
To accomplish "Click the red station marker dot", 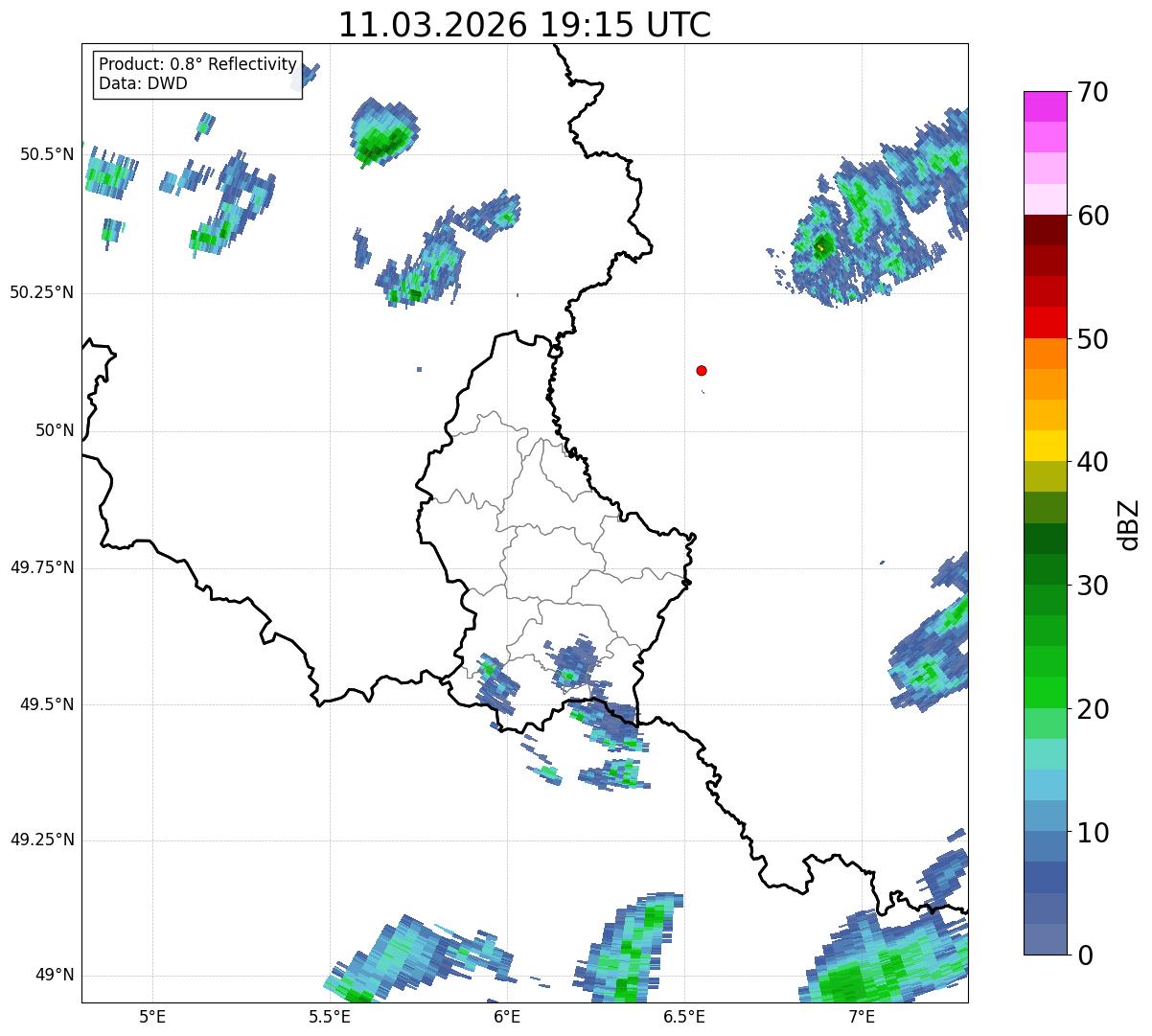I will point(702,370).
